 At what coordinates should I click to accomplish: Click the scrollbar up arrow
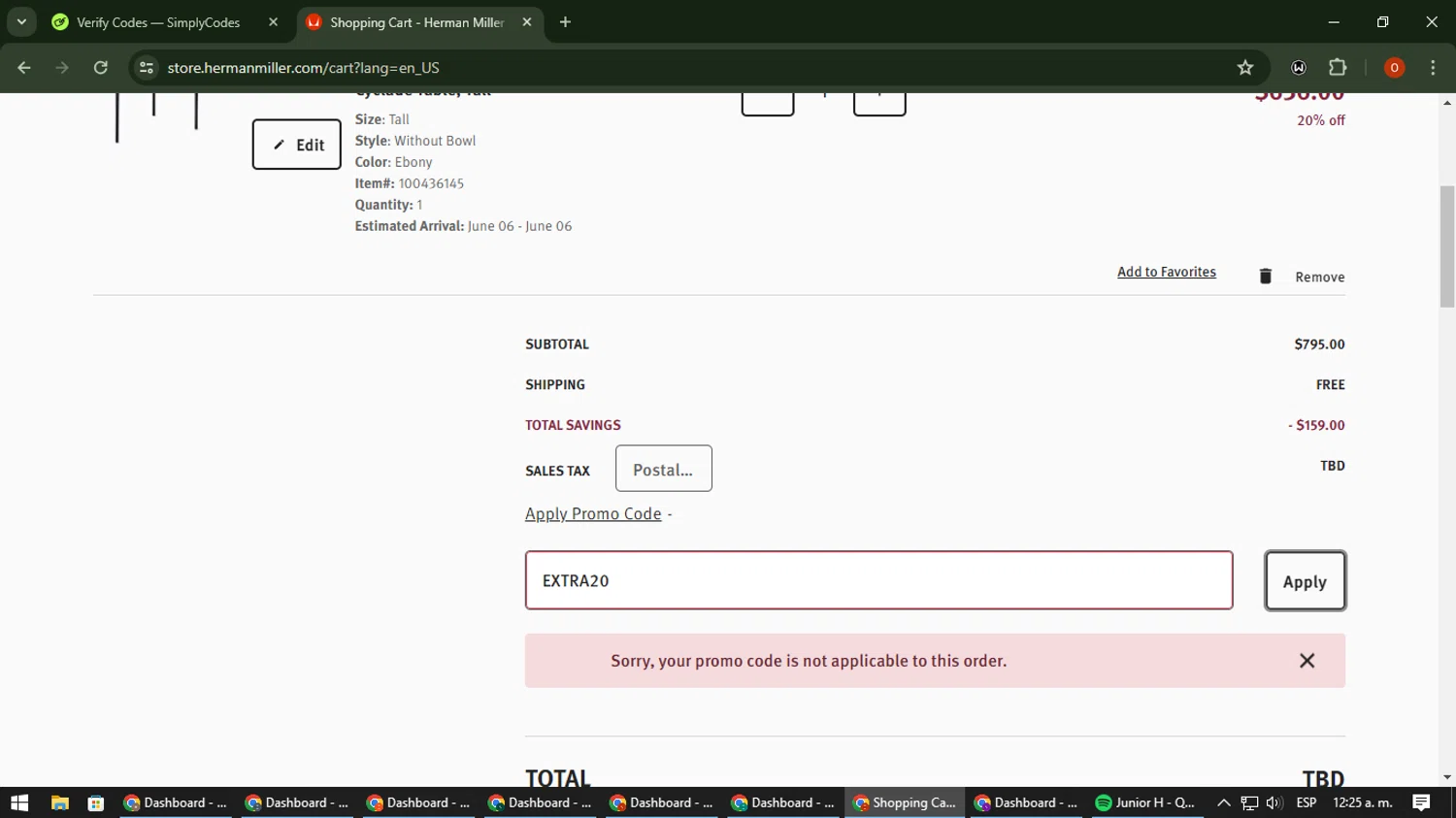pyautogui.click(x=1447, y=102)
